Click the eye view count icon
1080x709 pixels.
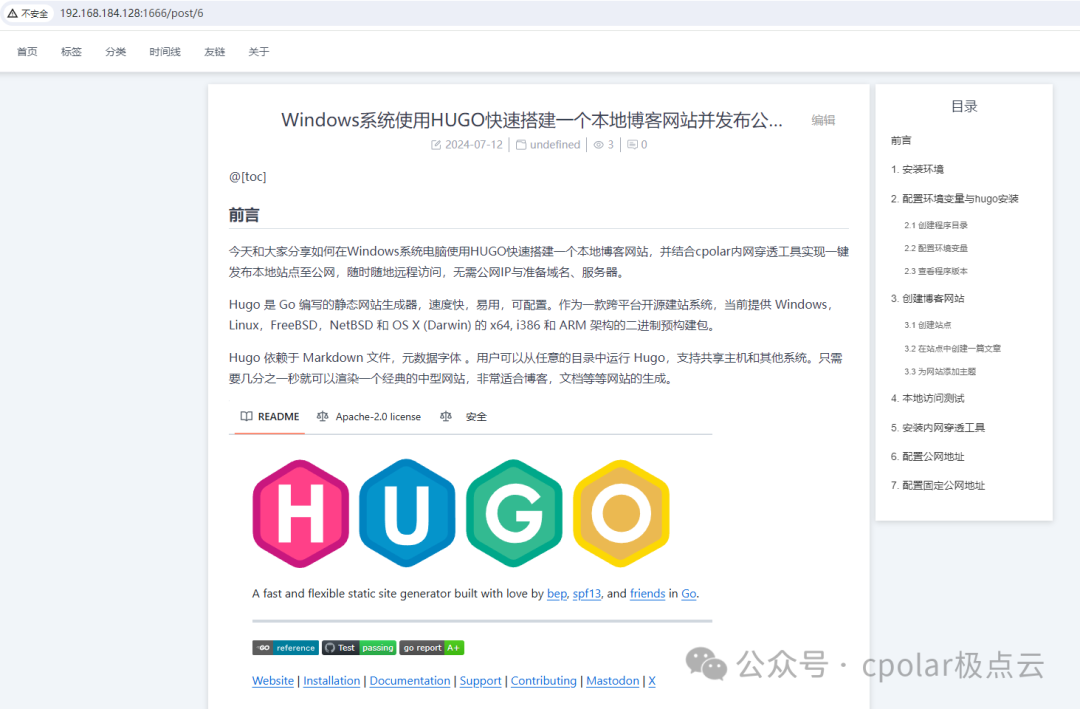click(598, 145)
